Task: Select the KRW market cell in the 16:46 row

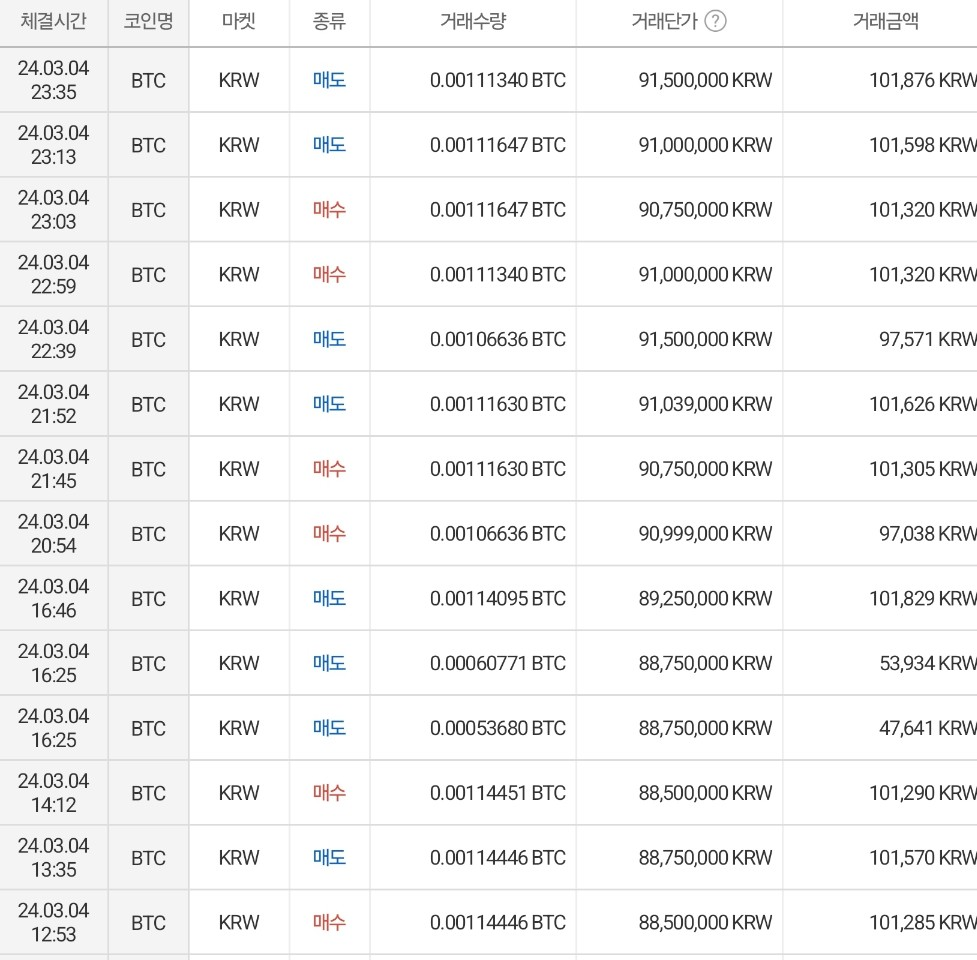Action: [239, 598]
